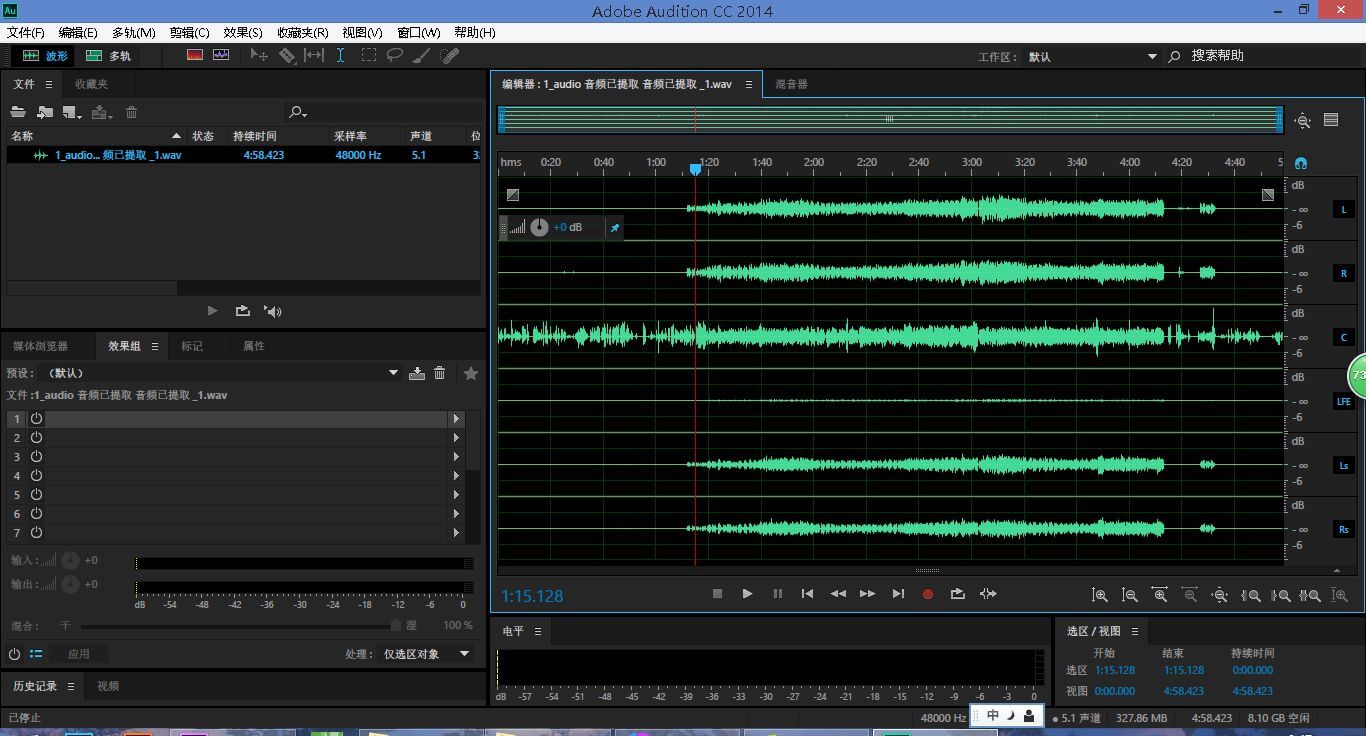This screenshot has width=1366, height=736.
Task: Click the Open File folder icon
Action: (x=18, y=112)
